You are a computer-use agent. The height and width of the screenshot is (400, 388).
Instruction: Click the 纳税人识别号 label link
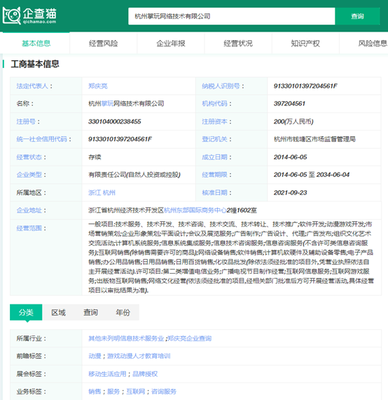point(221,86)
